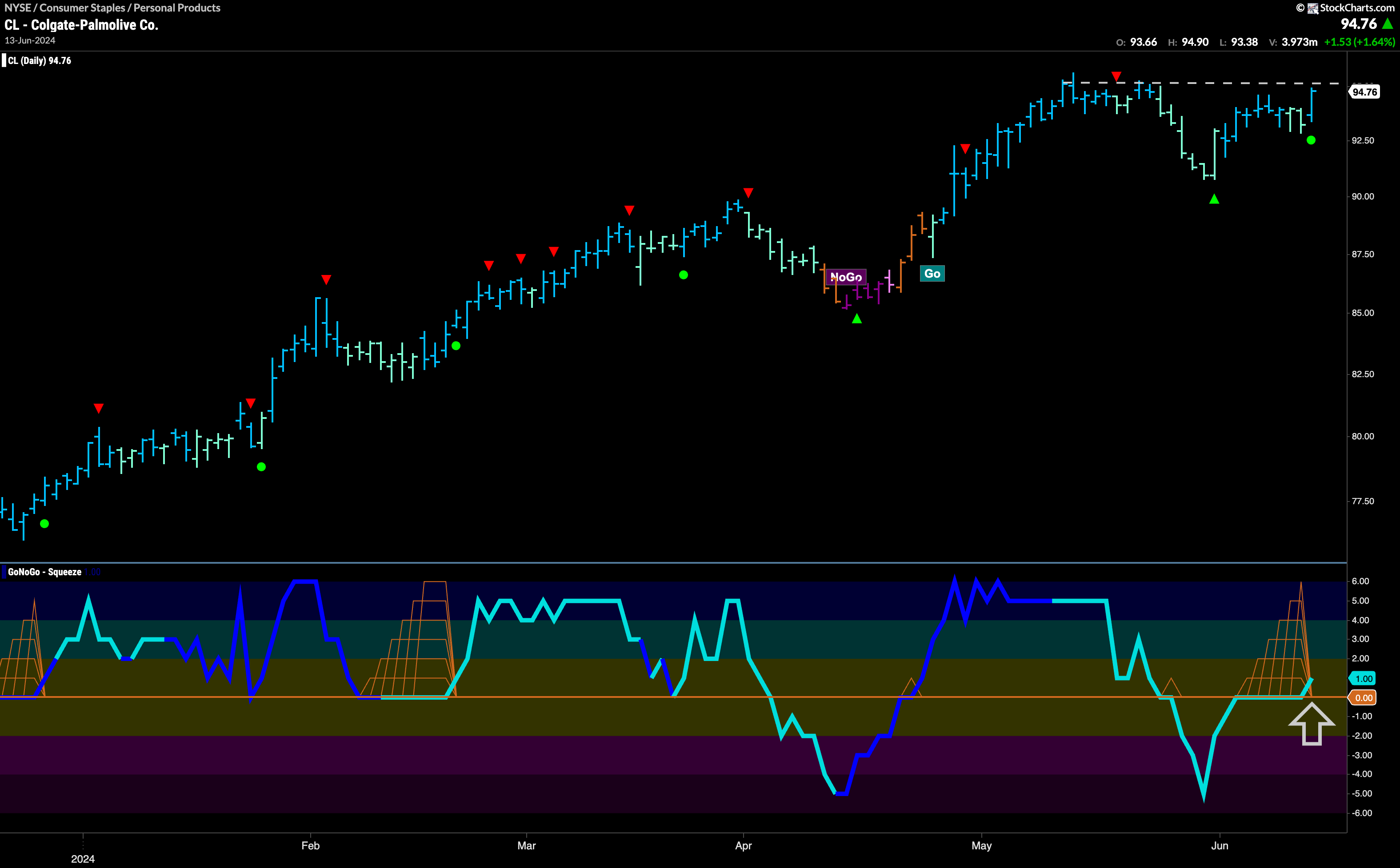The width and height of the screenshot is (1400, 868).
Task: Click the CL (Daily) 94.76 legend label
Action: (40, 61)
